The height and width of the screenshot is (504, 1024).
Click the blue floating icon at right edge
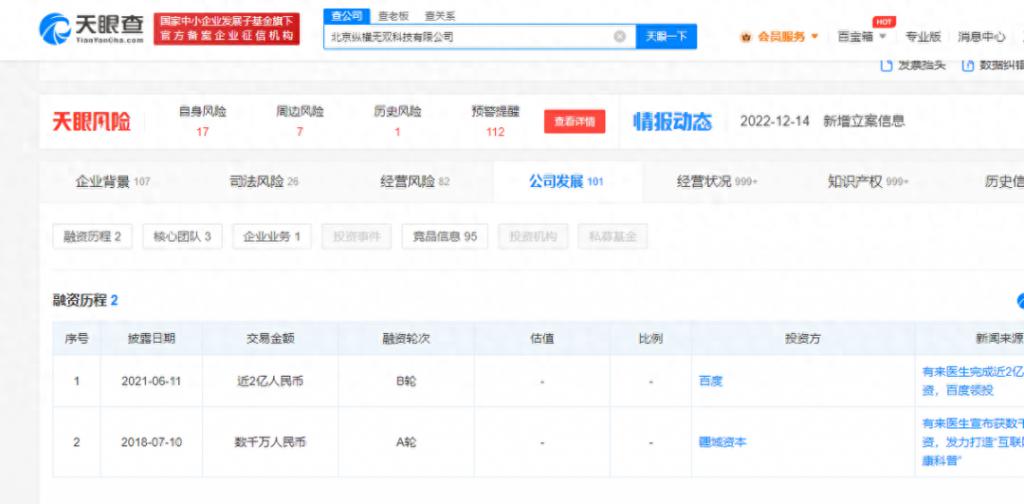[1019, 300]
